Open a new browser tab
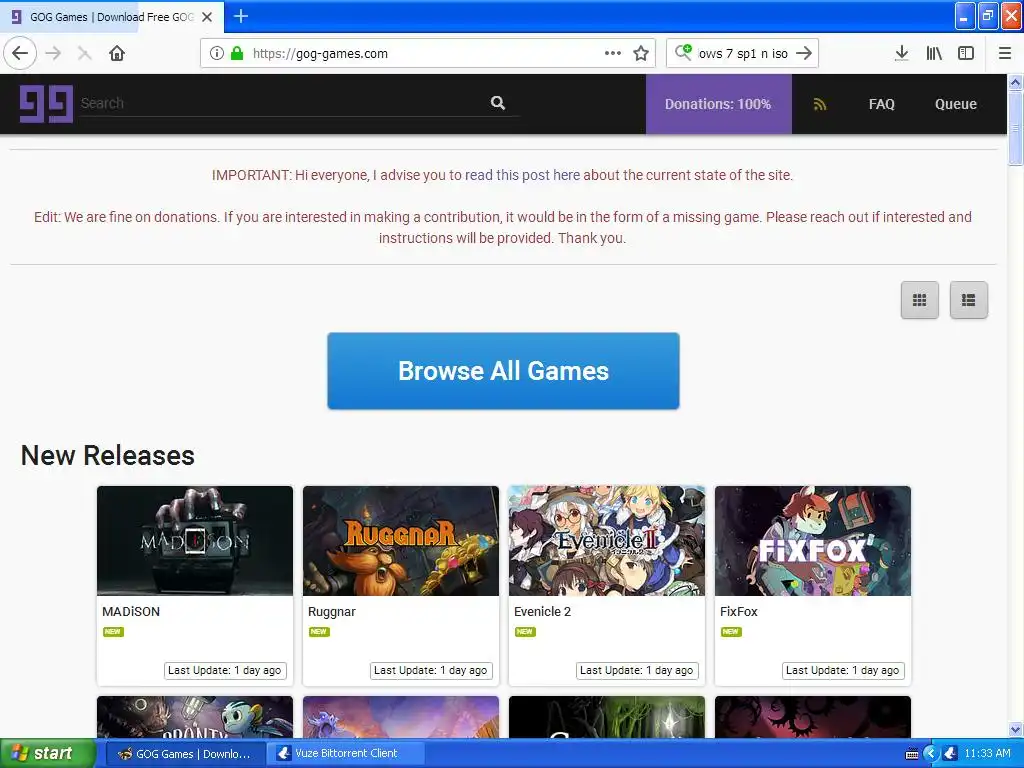The width and height of the screenshot is (1024, 768). [241, 16]
